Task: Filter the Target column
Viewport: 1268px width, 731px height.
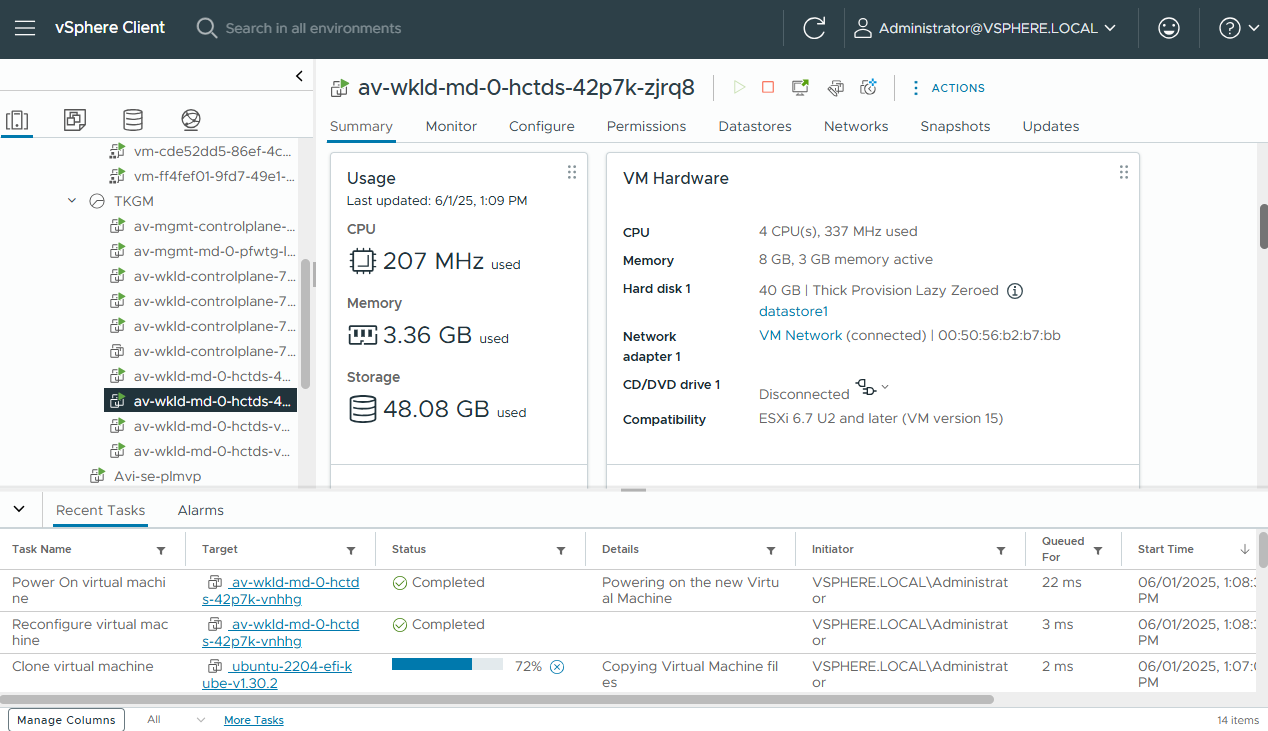Action: tap(351, 551)
